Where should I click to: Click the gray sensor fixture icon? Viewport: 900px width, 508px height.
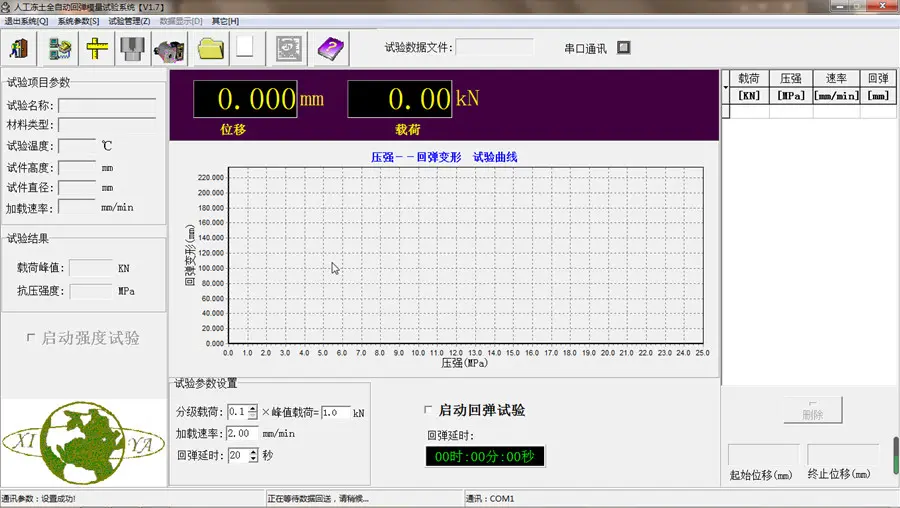[x=132, y=49]
